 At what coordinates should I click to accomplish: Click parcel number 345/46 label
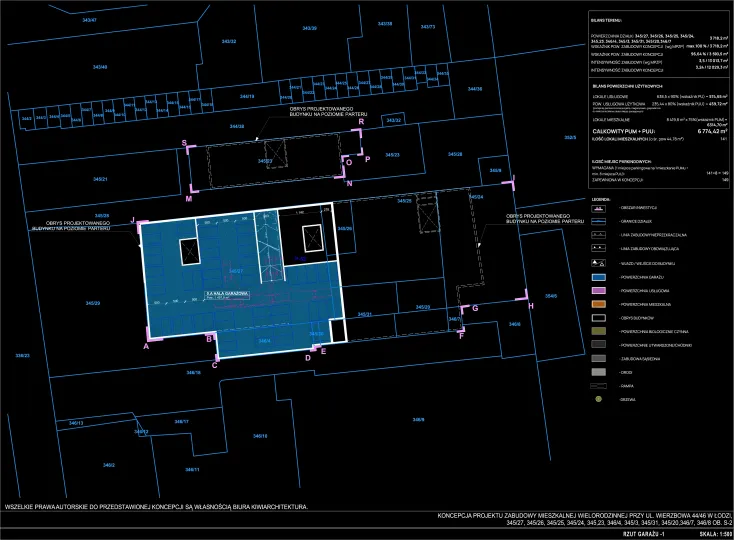pyautogui.click(x=100, y=67)
